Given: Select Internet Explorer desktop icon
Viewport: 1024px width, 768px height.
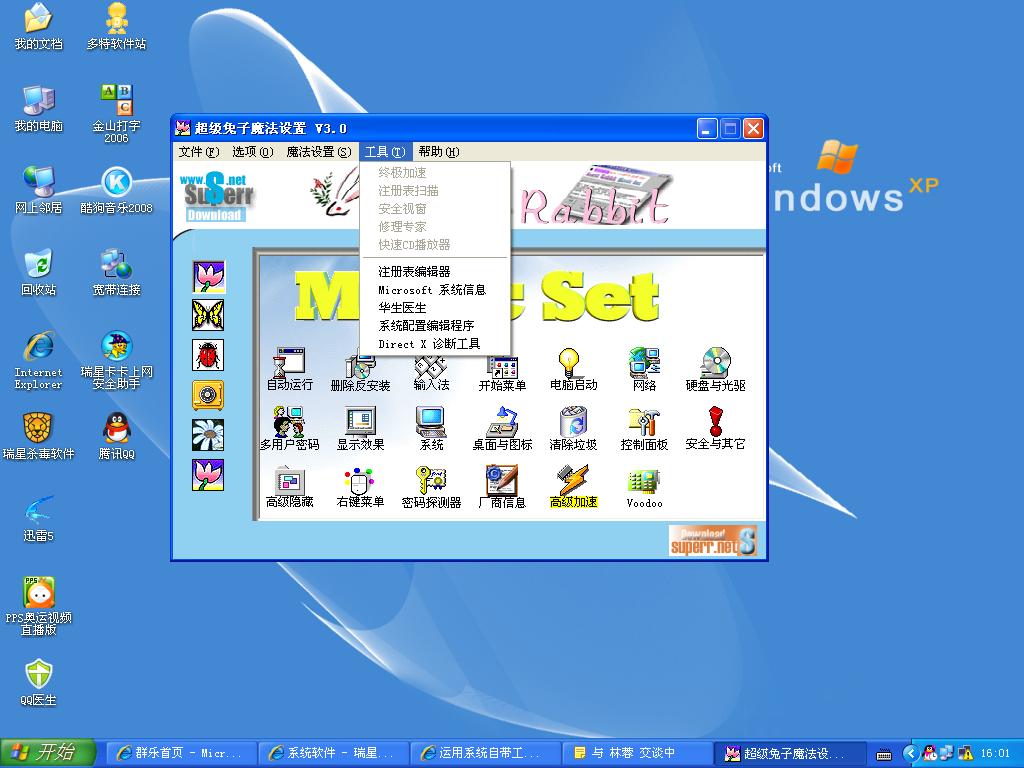Looking at the screenshot, I should coord(39,360).
